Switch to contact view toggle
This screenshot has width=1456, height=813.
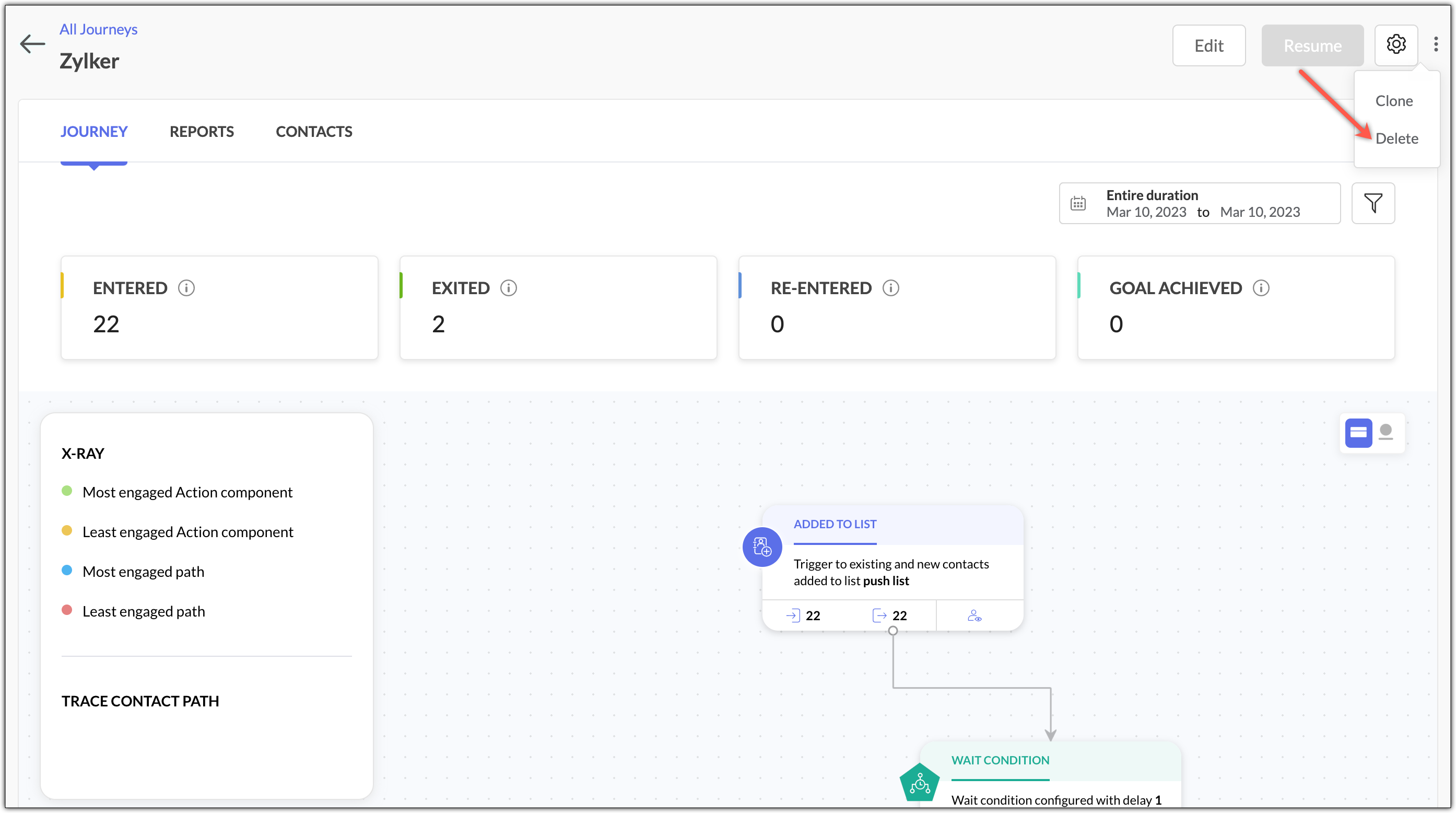point(1386,433)
